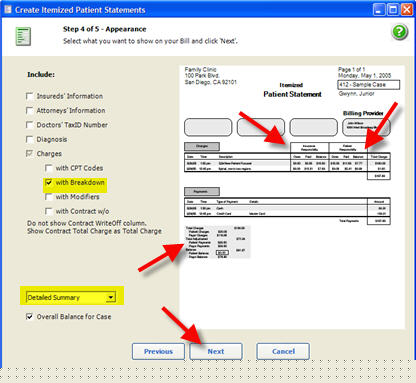The height and width of the screenshot is (383, 416).
Task: Go back with the Previous button
Action: [158, 351]
